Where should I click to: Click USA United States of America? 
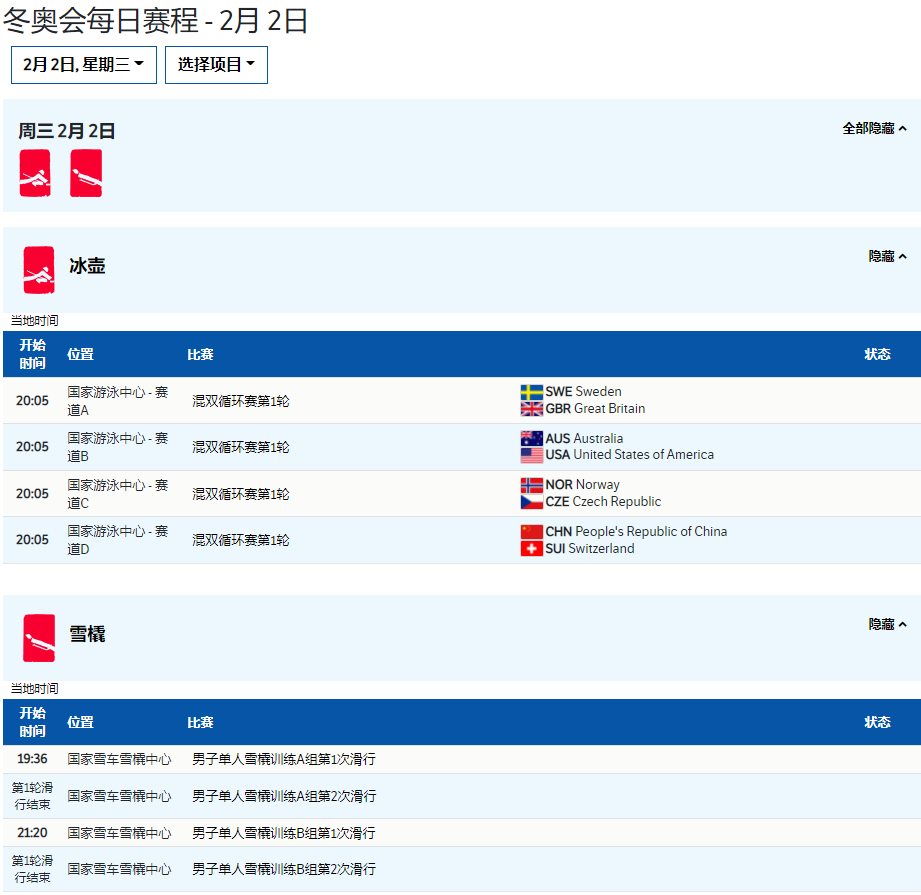[x=629, y=455]
